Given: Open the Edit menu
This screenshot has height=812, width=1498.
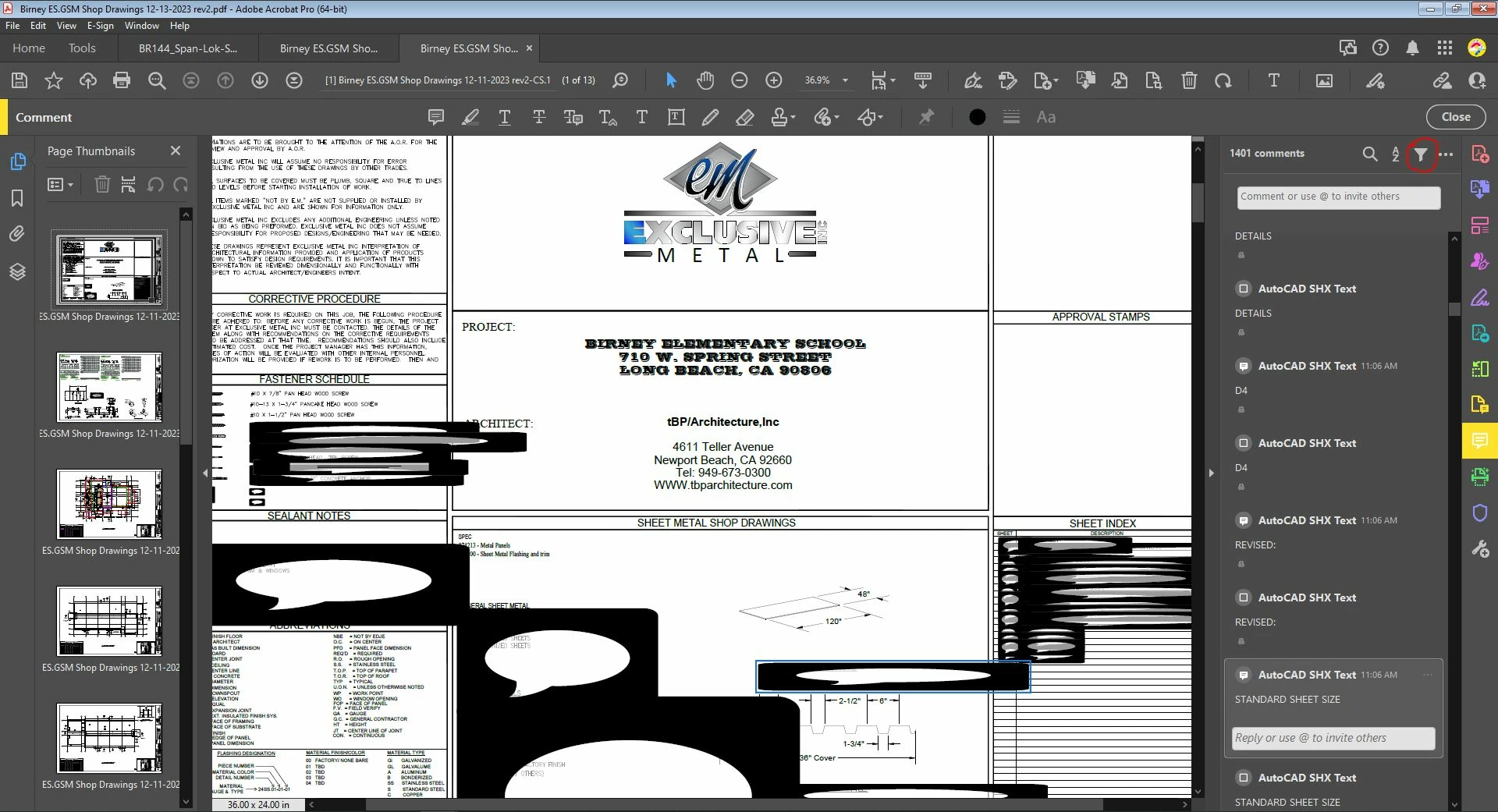Looking at the screenshot, I should click(x=38, y=26).
